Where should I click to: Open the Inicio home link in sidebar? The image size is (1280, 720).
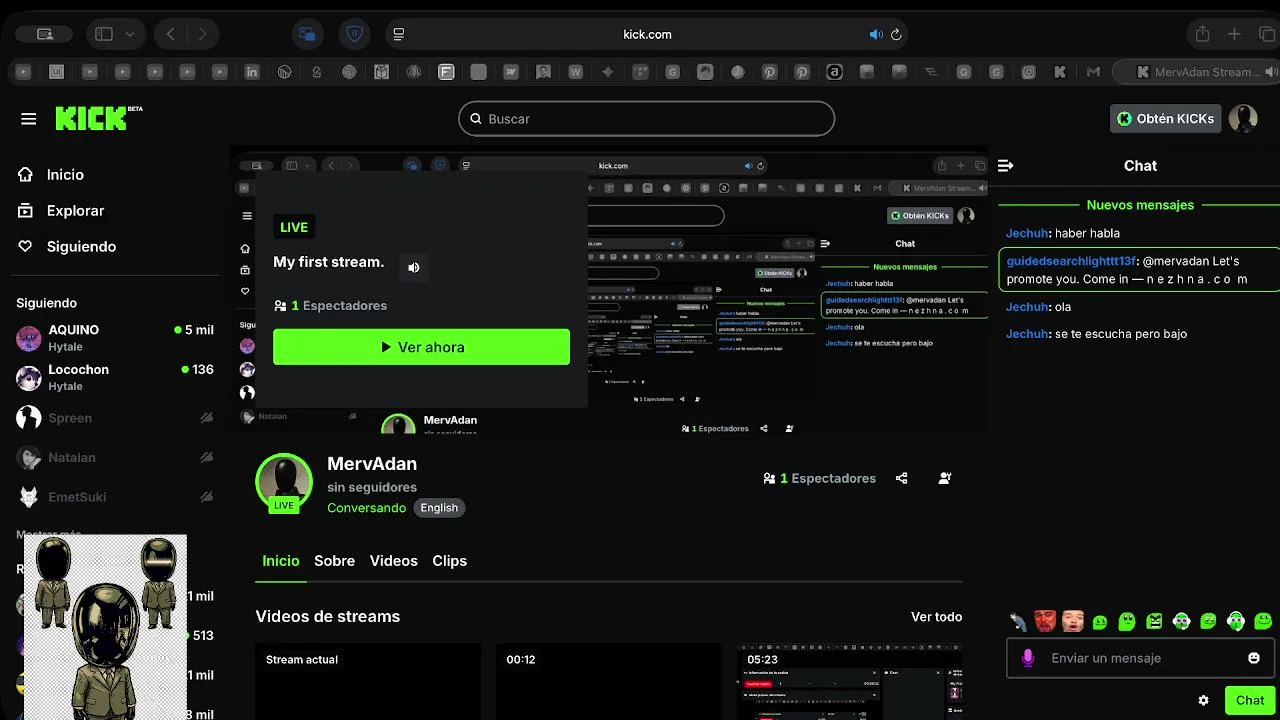point(51,174)
